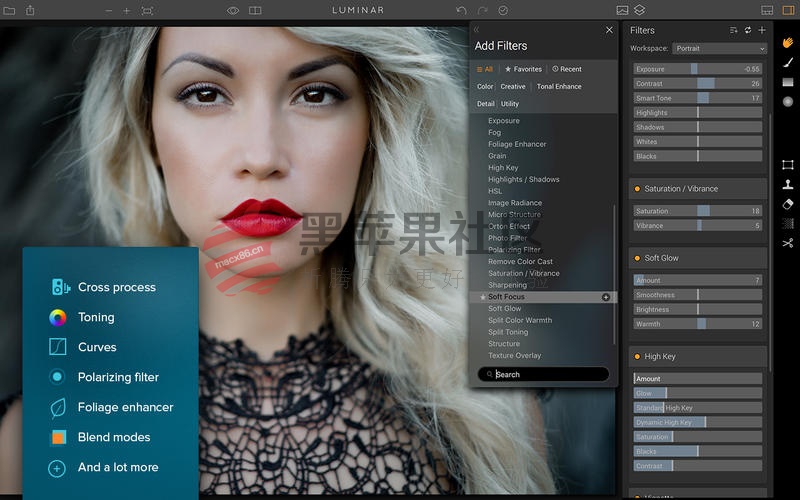
Task: Adjust the Warmth slider in Soft Glow
Action: [x=697, y=324]
